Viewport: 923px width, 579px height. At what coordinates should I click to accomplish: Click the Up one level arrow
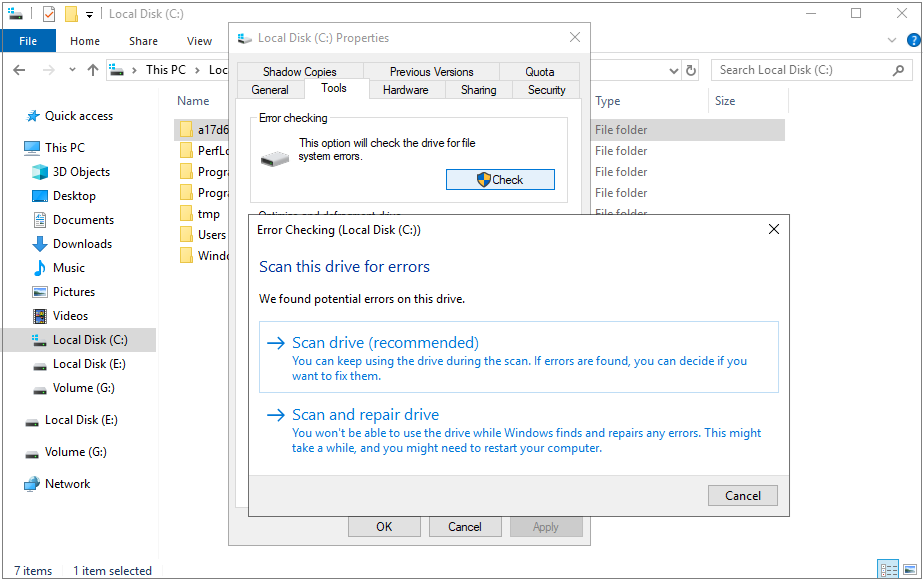(92, 70)
